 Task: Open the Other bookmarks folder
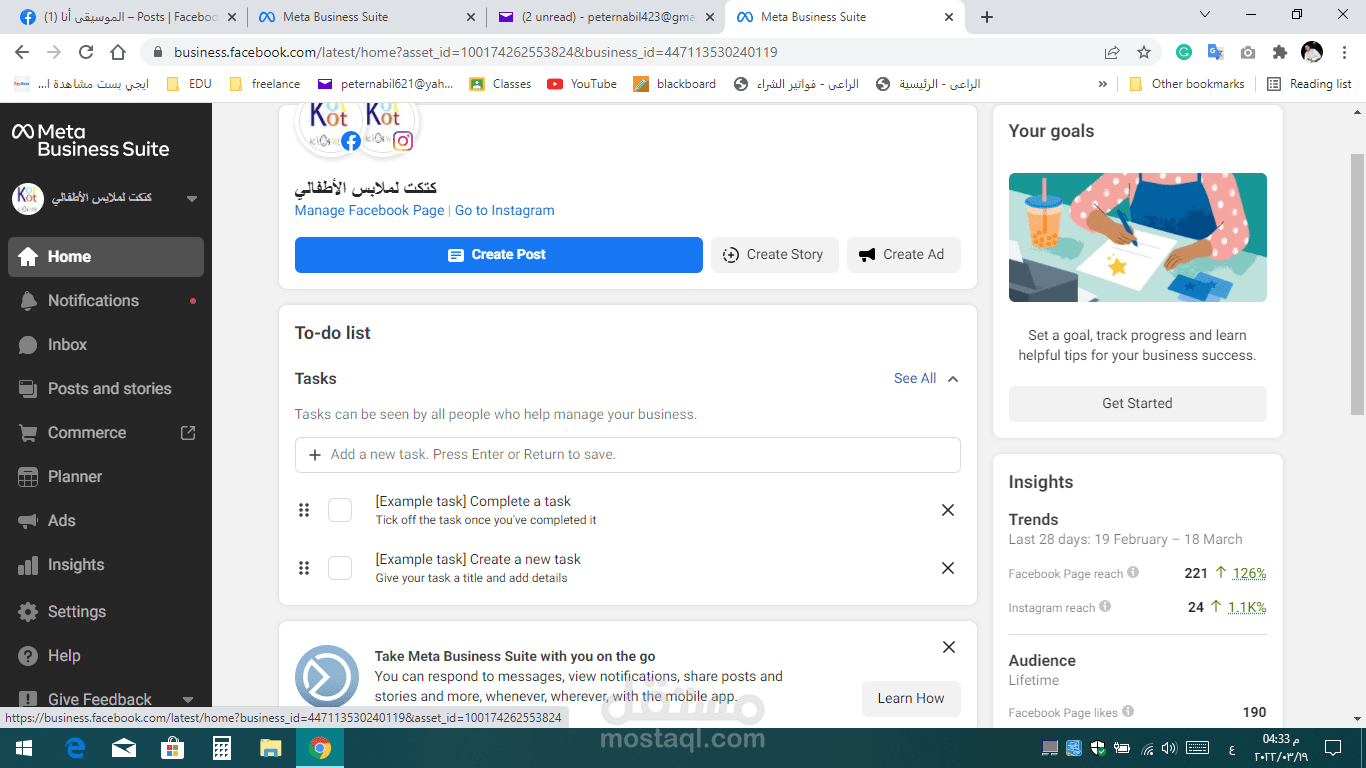pyautogui.click(x=1187, y=84)
